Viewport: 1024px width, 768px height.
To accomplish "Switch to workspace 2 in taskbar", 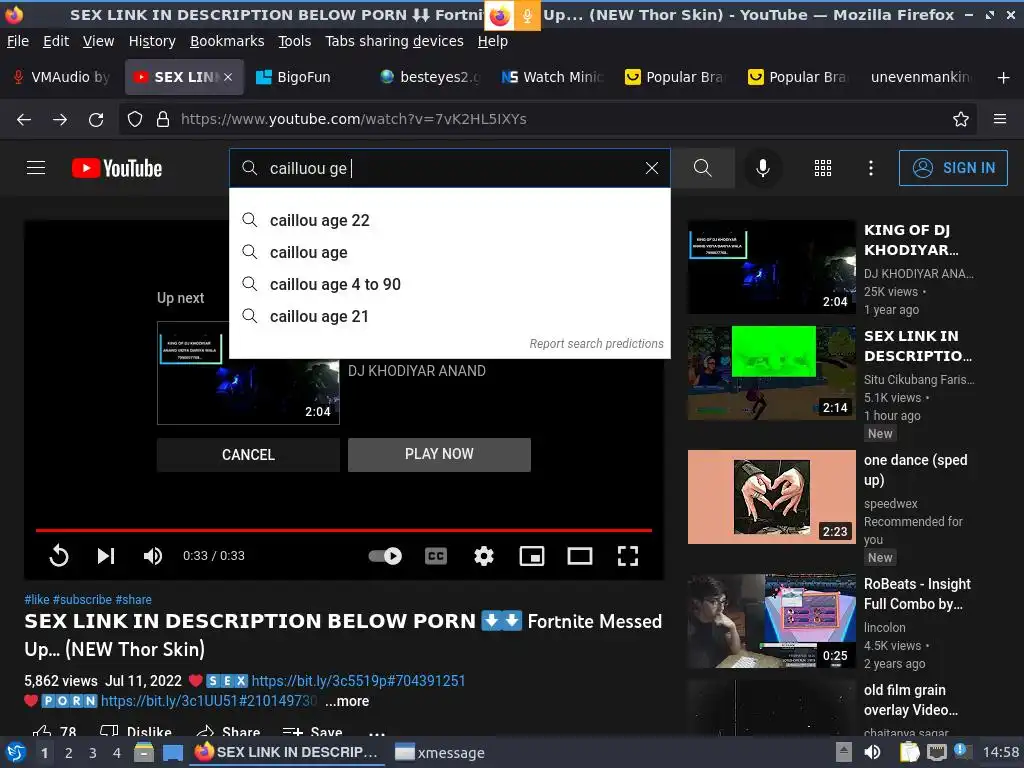I will pyautogui.click(x=69, y=753).
